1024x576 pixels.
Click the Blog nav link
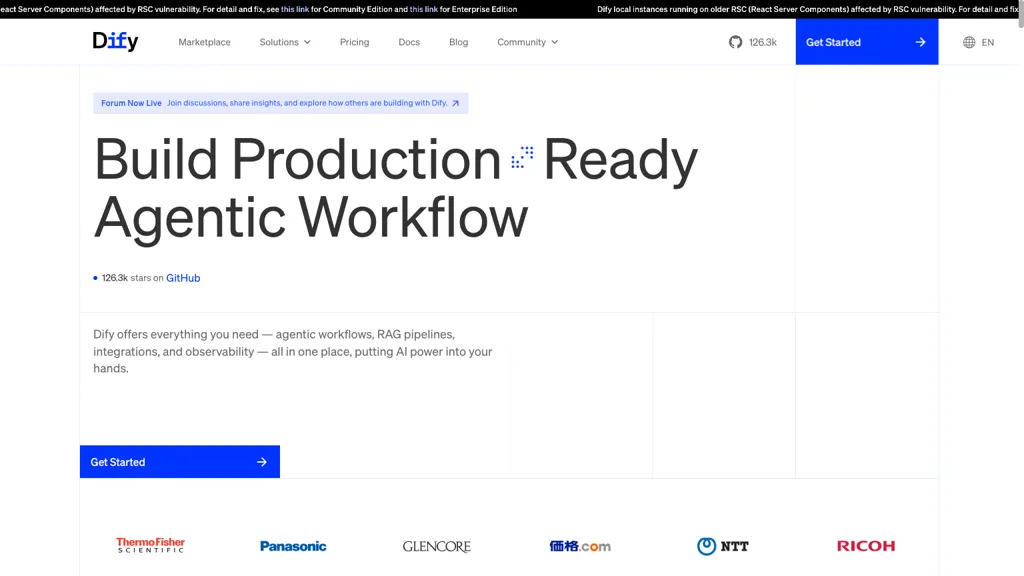pyautogui.click(x=458, y=42)
